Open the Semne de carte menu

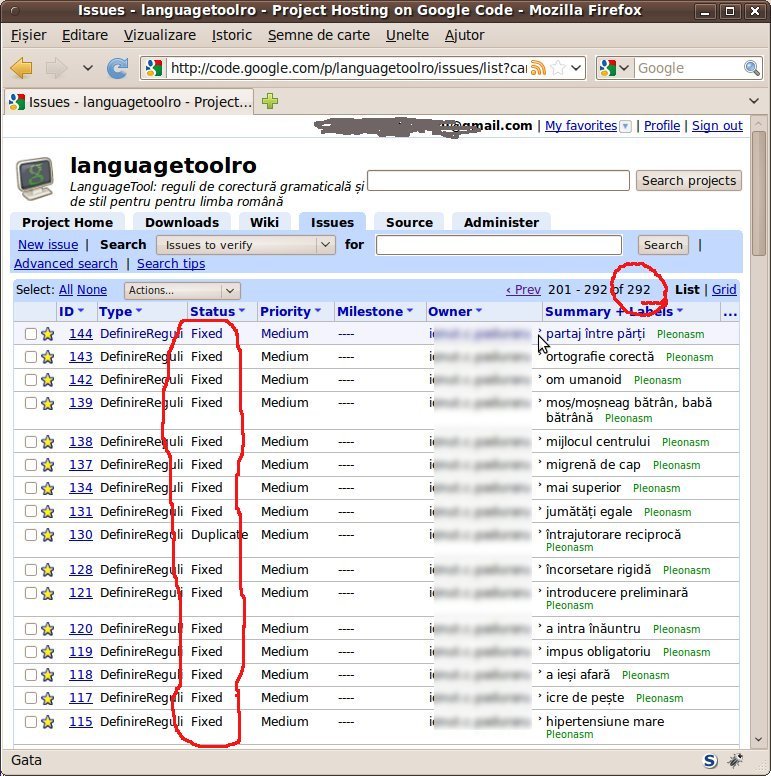click(x=319, y=35)
